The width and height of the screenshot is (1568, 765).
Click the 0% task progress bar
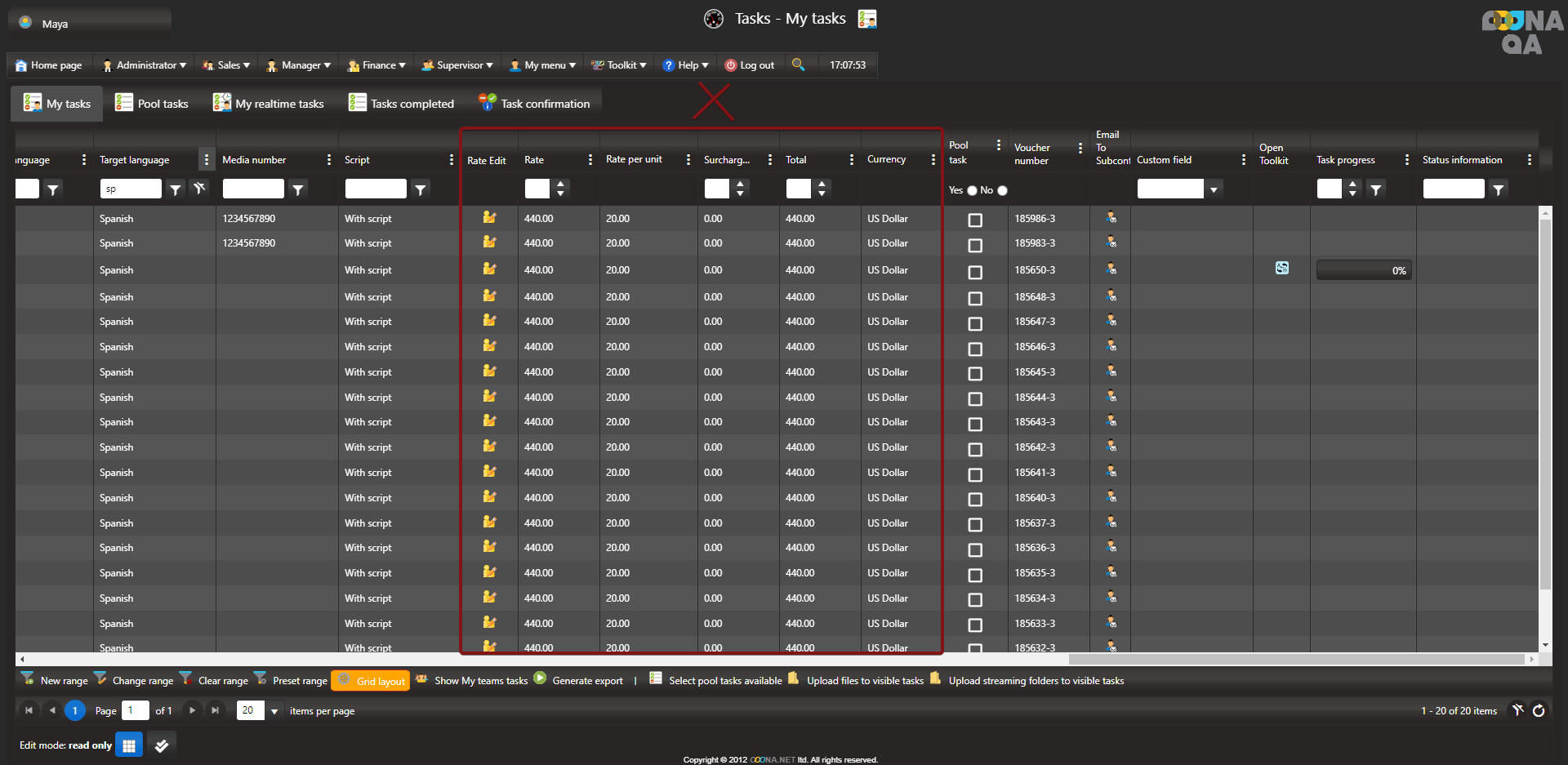click(x=1363, y=270)
